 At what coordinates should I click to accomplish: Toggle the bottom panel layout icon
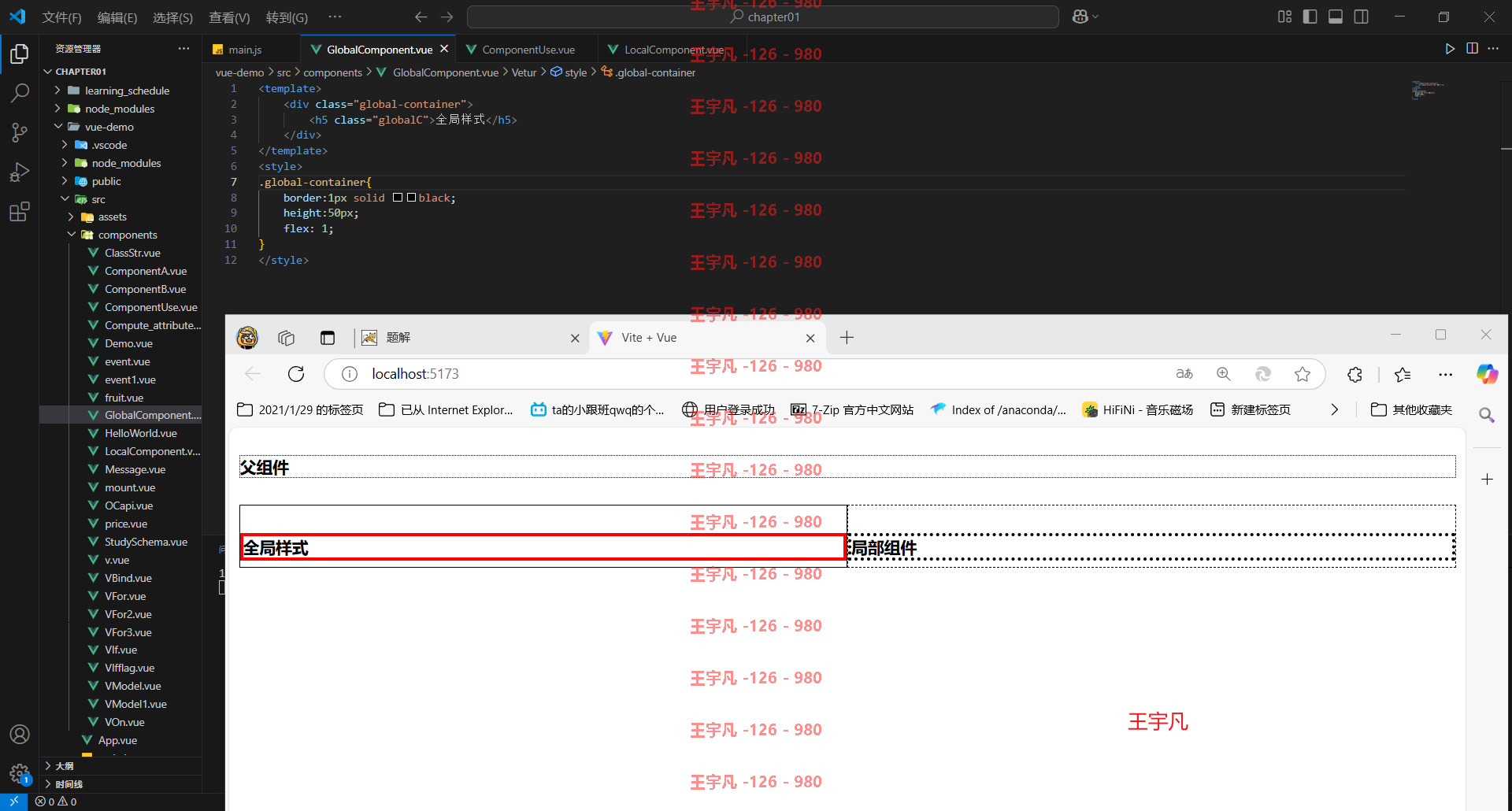(1336, 17)
